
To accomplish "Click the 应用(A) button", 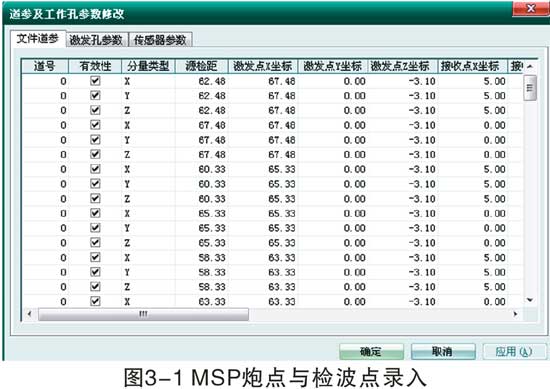I will (514, 351).
